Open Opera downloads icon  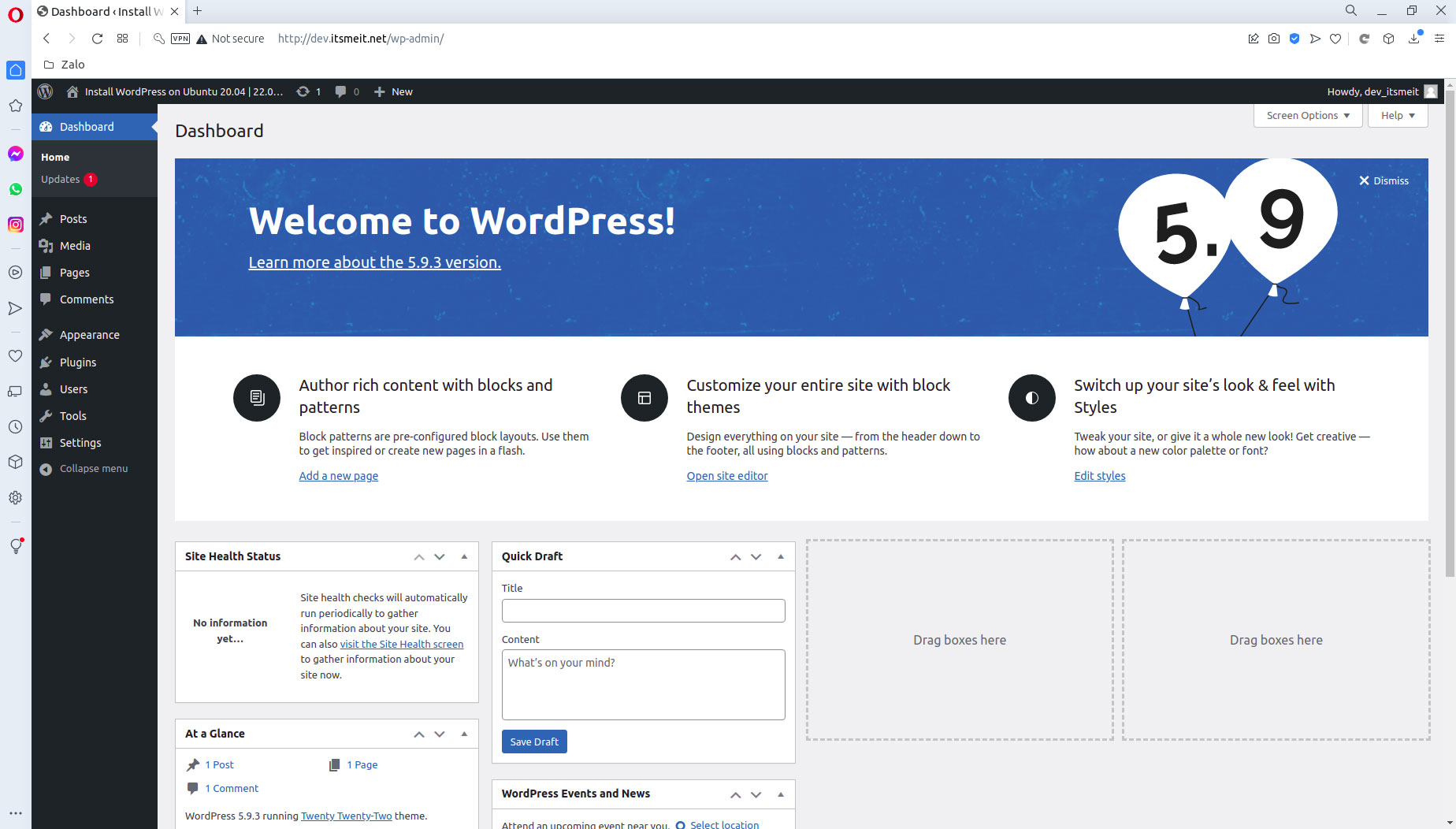pyautogui.click(x=1414, y=39)
